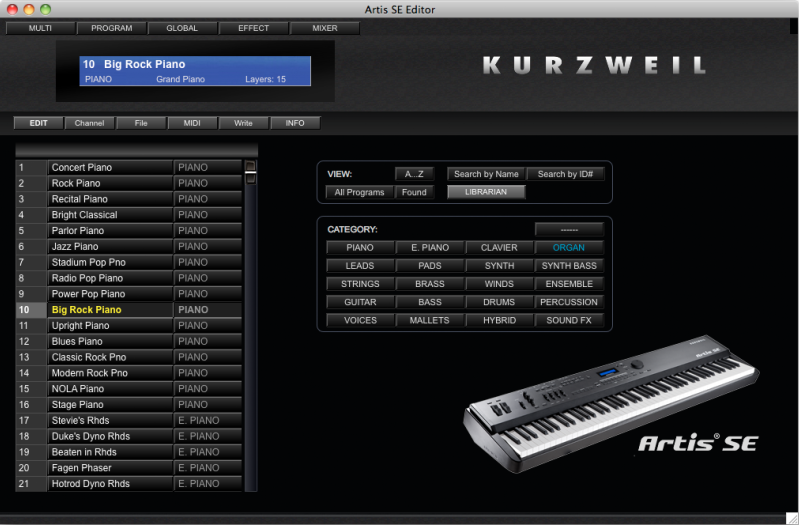Screen dimensions: 800x525
Task: Click the Kurzweil logo
Action: point(594,66)
